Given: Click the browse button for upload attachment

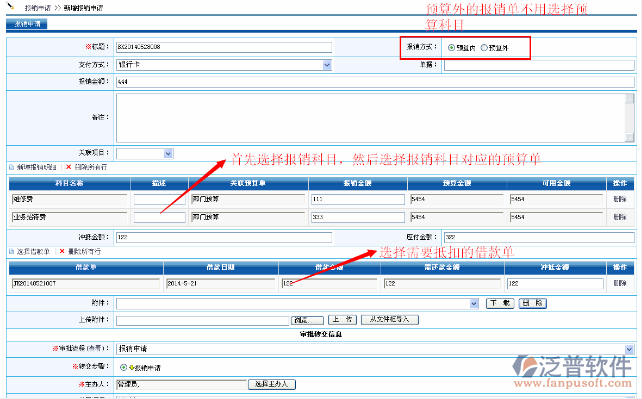Looking at the screenshot, I should (307, 320).
